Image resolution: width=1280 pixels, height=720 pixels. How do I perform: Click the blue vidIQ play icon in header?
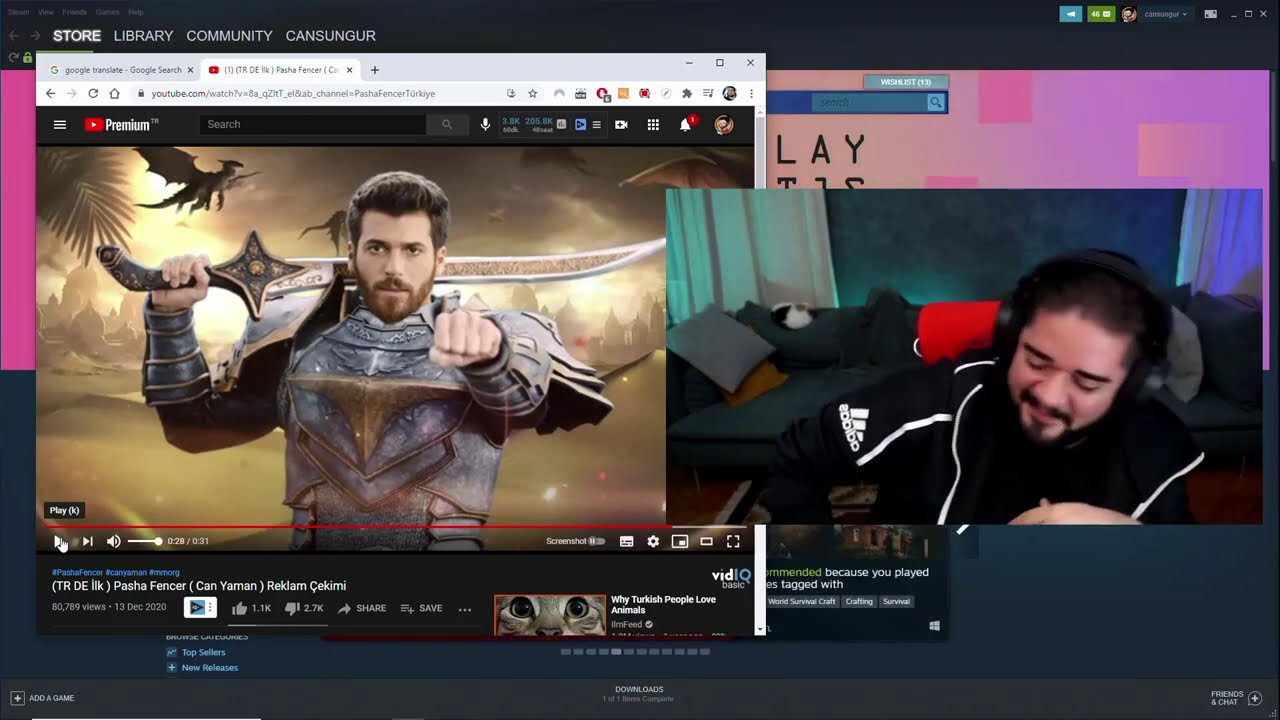[x=580, y=124]
